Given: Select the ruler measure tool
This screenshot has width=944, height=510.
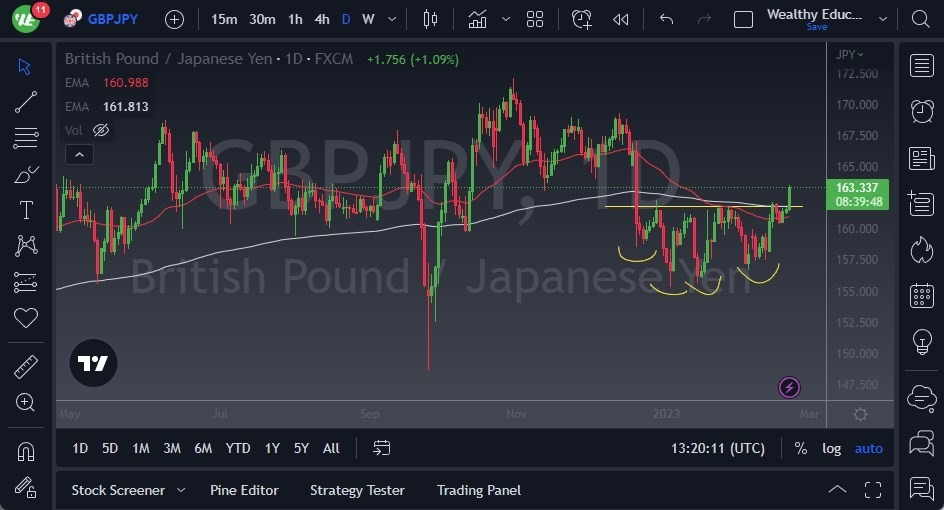Looking at the screenshot, I should [x=25, y=367].
